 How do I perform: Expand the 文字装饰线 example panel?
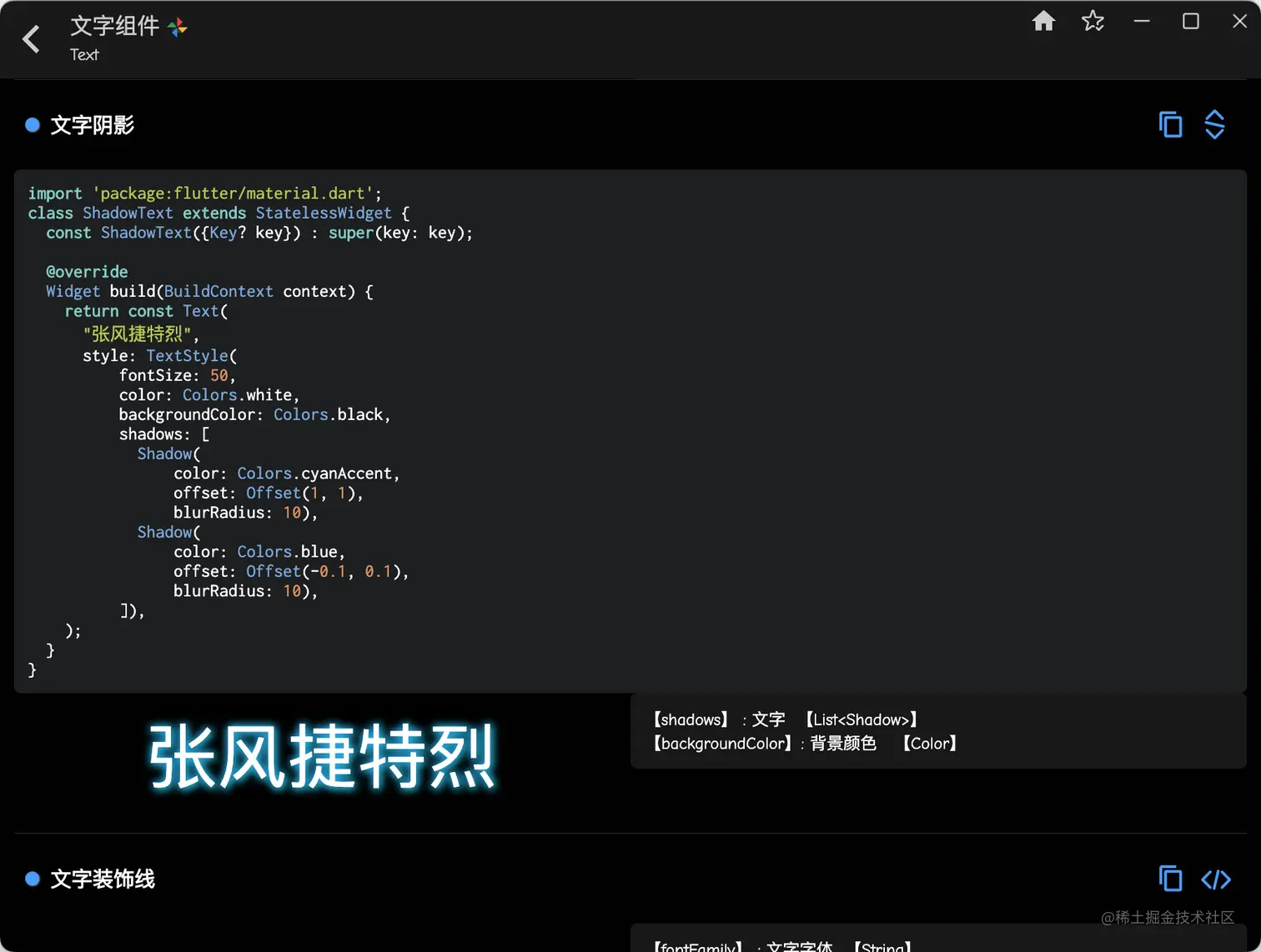point(1215,879)
